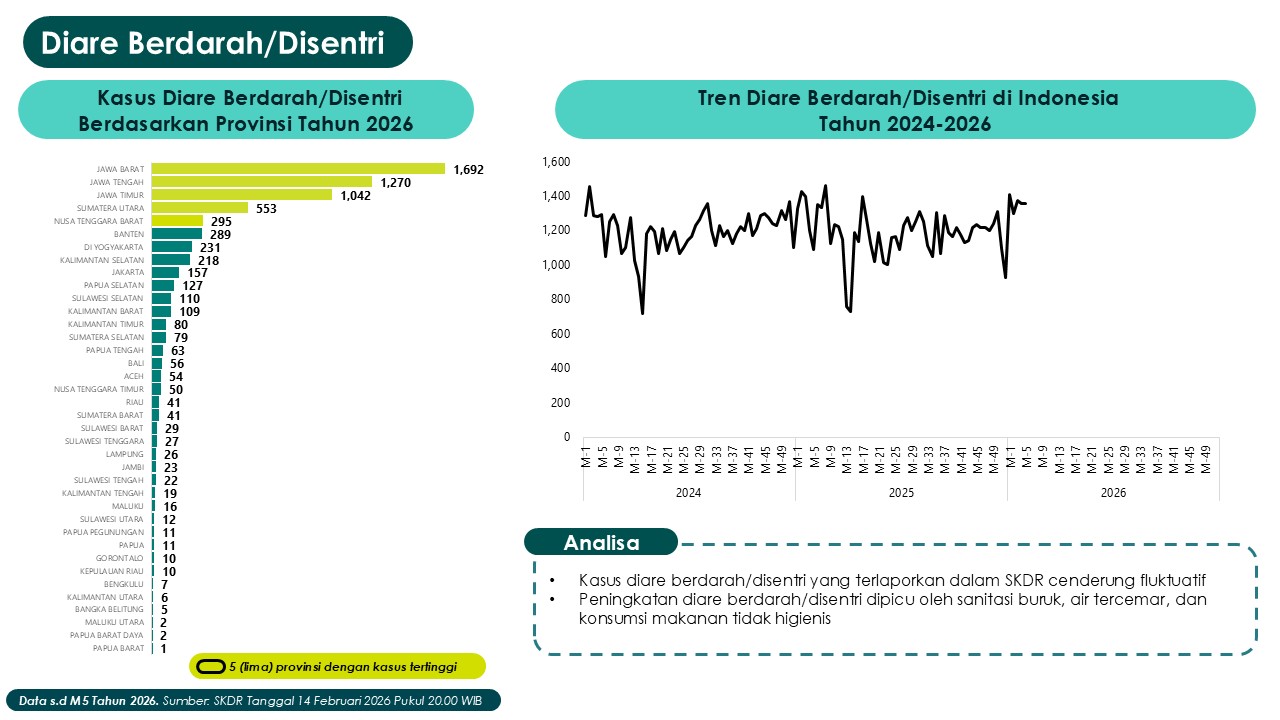Click the province chart title heading
The height and width of the screenshot is (720, 1280).
coord(246,110)
